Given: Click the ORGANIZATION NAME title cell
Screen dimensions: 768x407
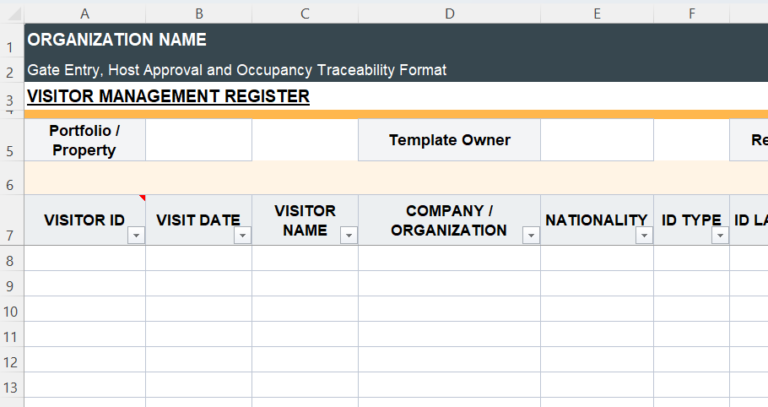Looking at the screenshot, I should click(x=117, y=40).
